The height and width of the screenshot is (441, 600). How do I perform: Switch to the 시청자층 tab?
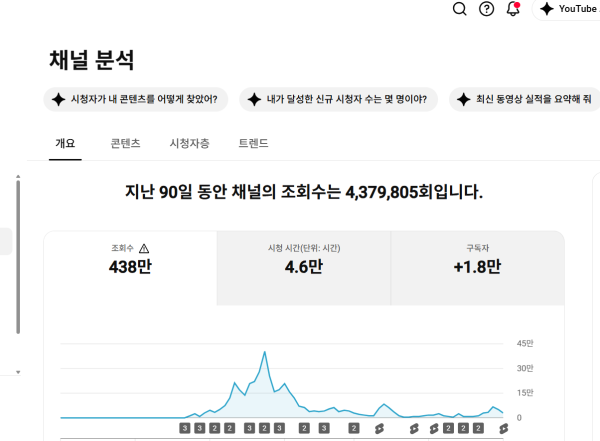pos(189,144)
